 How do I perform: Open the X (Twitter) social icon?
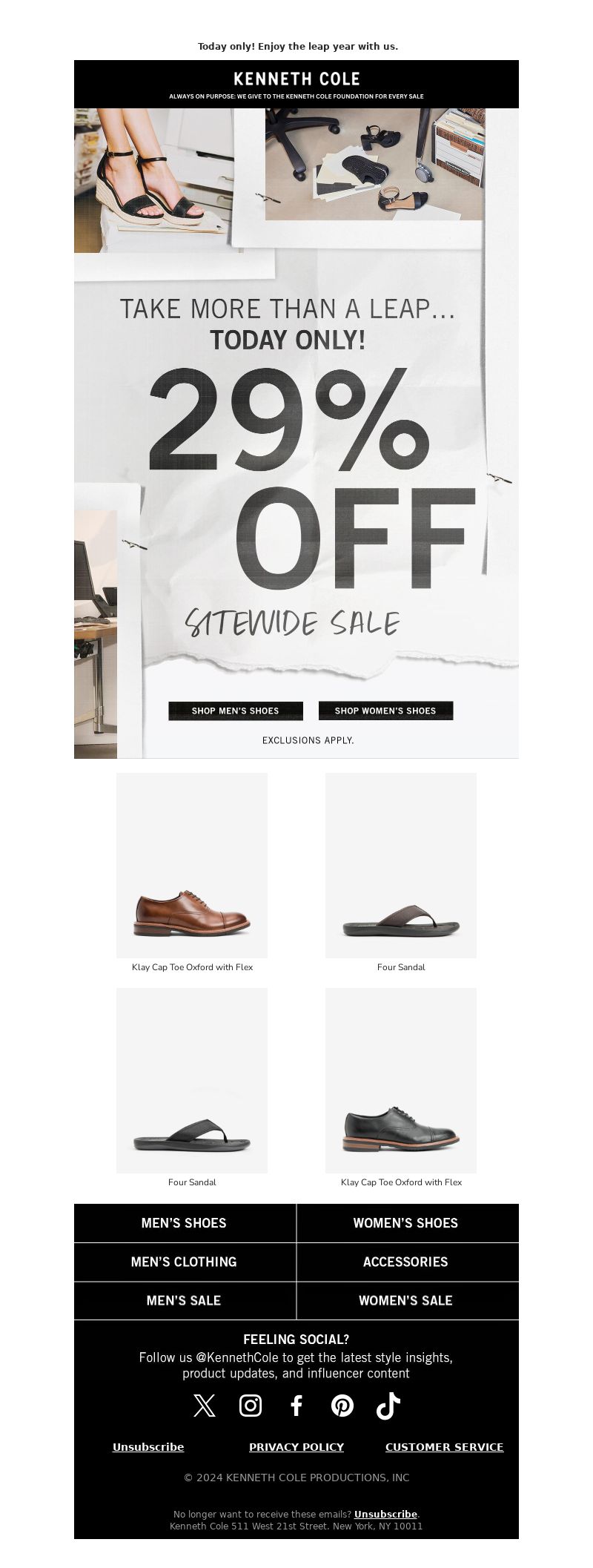pyautogui.click(x=205, y=1406)
